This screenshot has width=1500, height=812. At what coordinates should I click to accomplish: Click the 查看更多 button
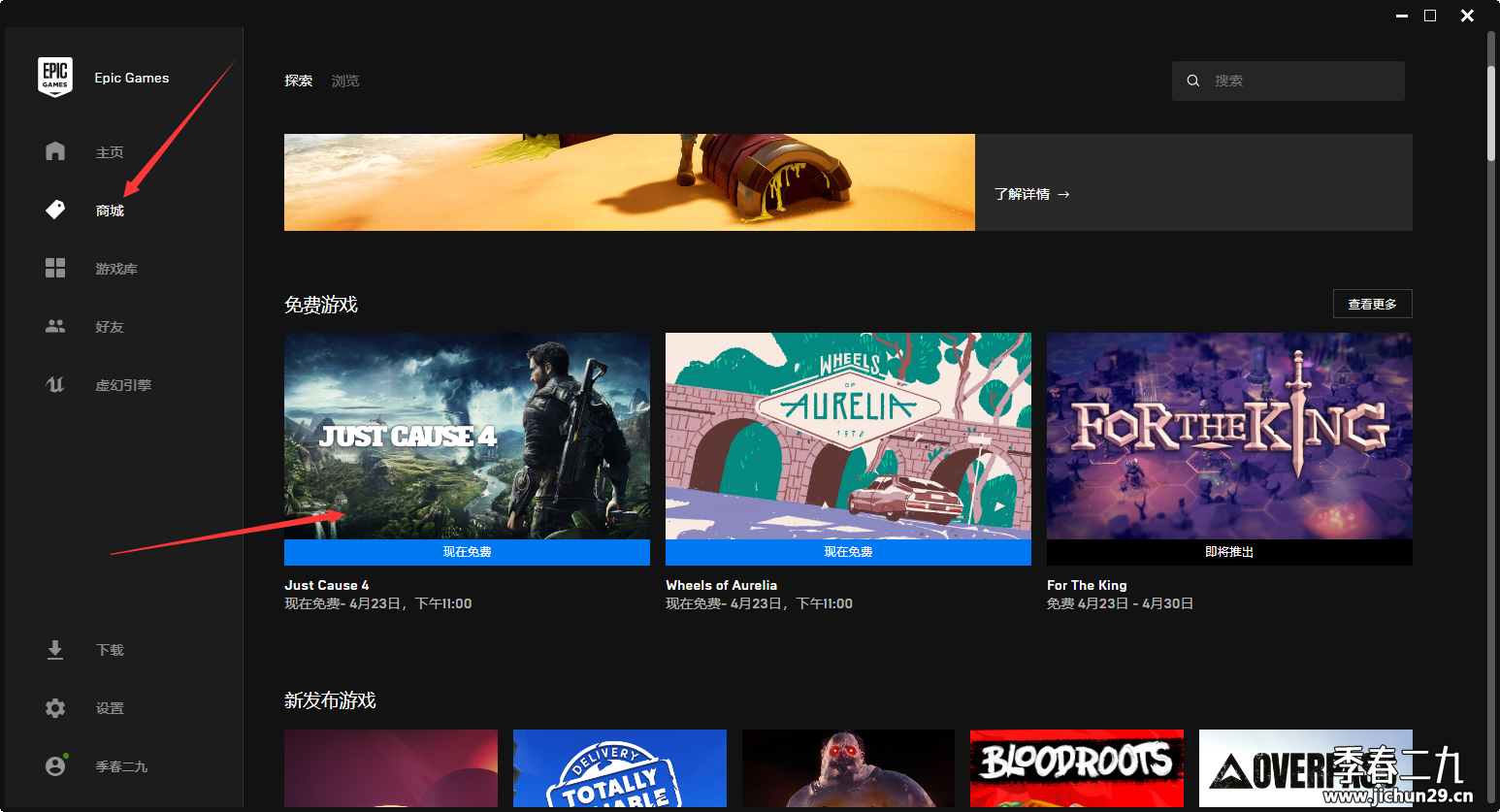[x=1372, y=304]
